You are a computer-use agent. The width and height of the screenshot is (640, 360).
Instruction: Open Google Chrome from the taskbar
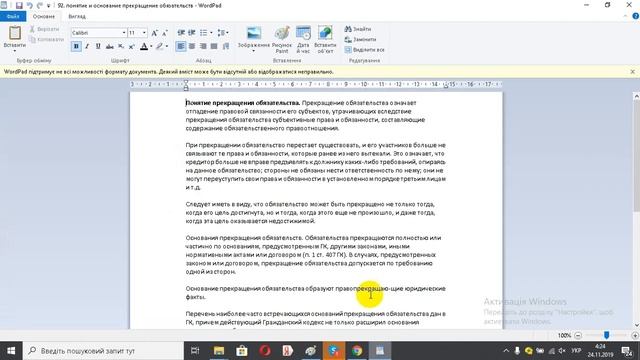(x=357, y=351)
